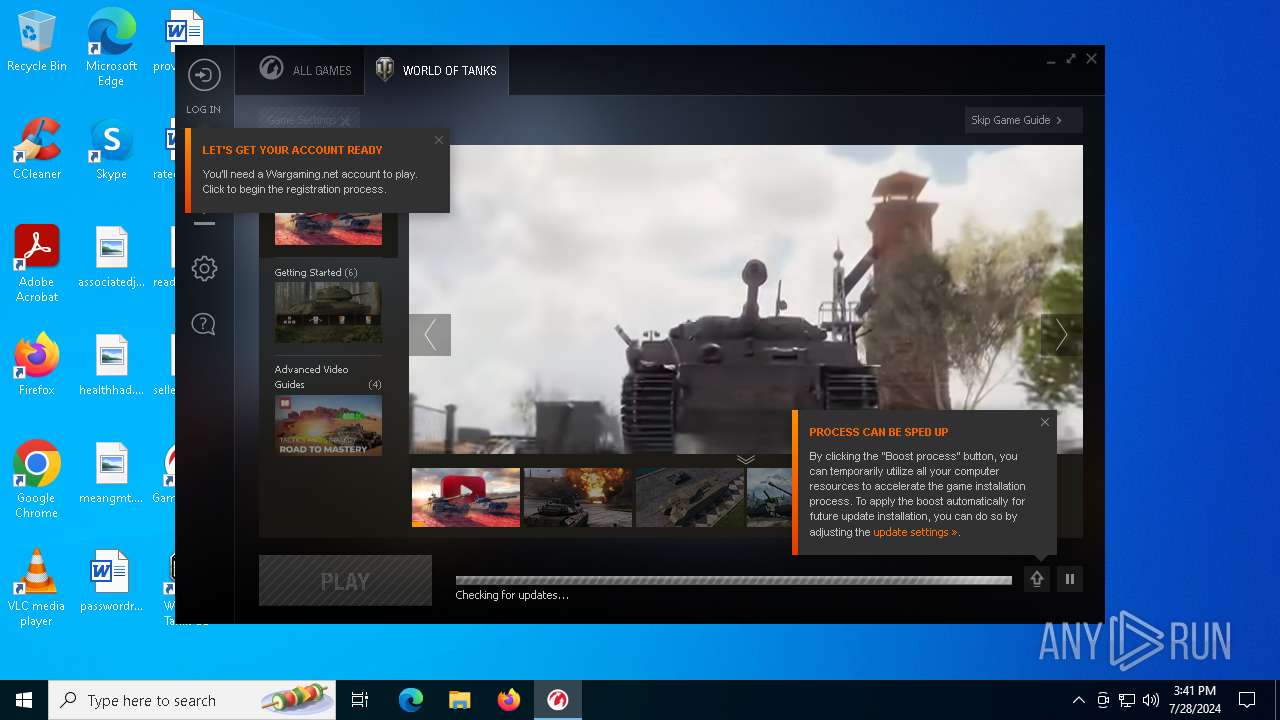Open the notification center icon
Viewport: 1280px width, 720px height.
click(1247, 700)
